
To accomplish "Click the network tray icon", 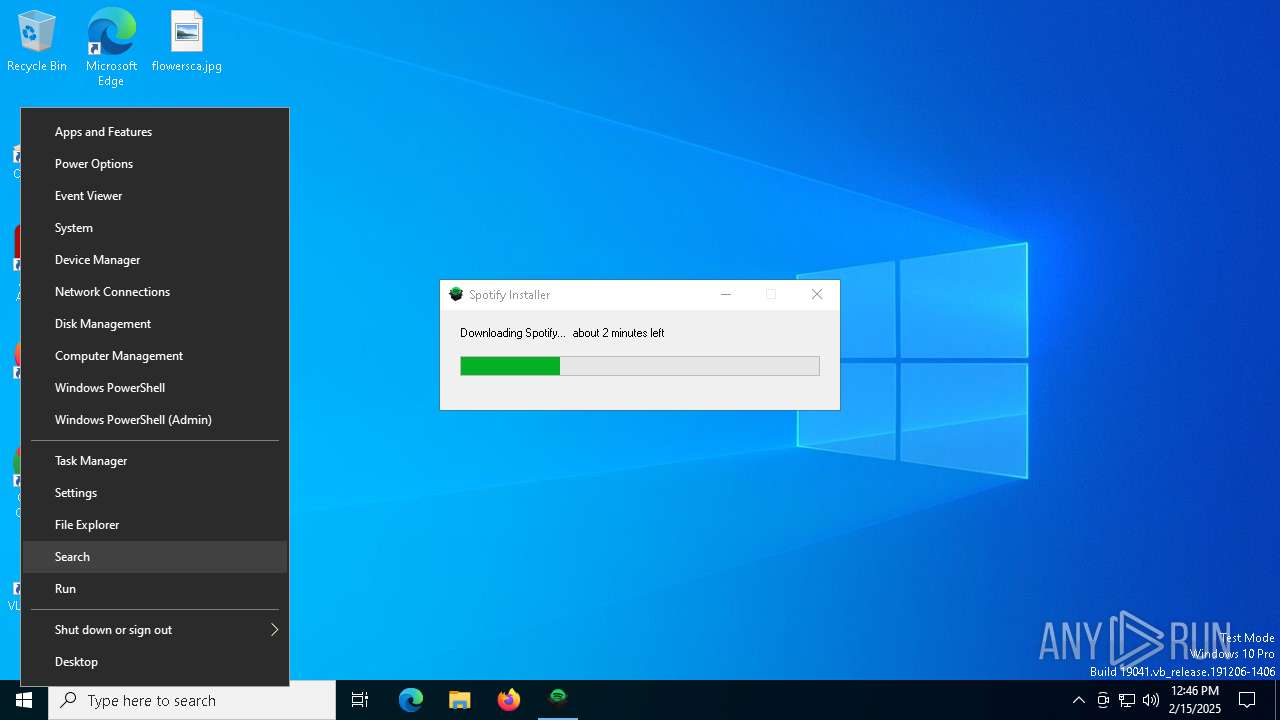I will point(1127,700).
